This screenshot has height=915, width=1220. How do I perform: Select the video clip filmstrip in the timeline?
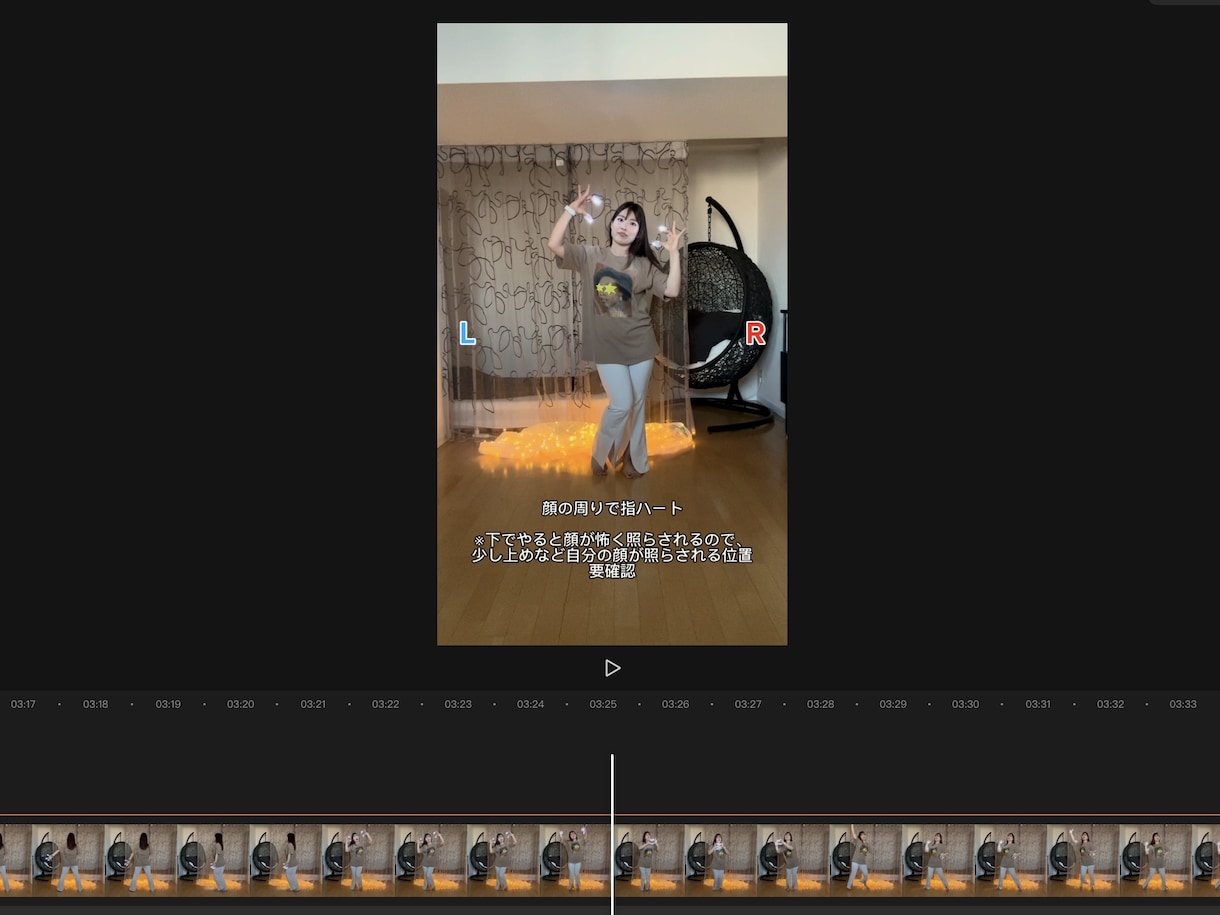(x=610, y=858)
